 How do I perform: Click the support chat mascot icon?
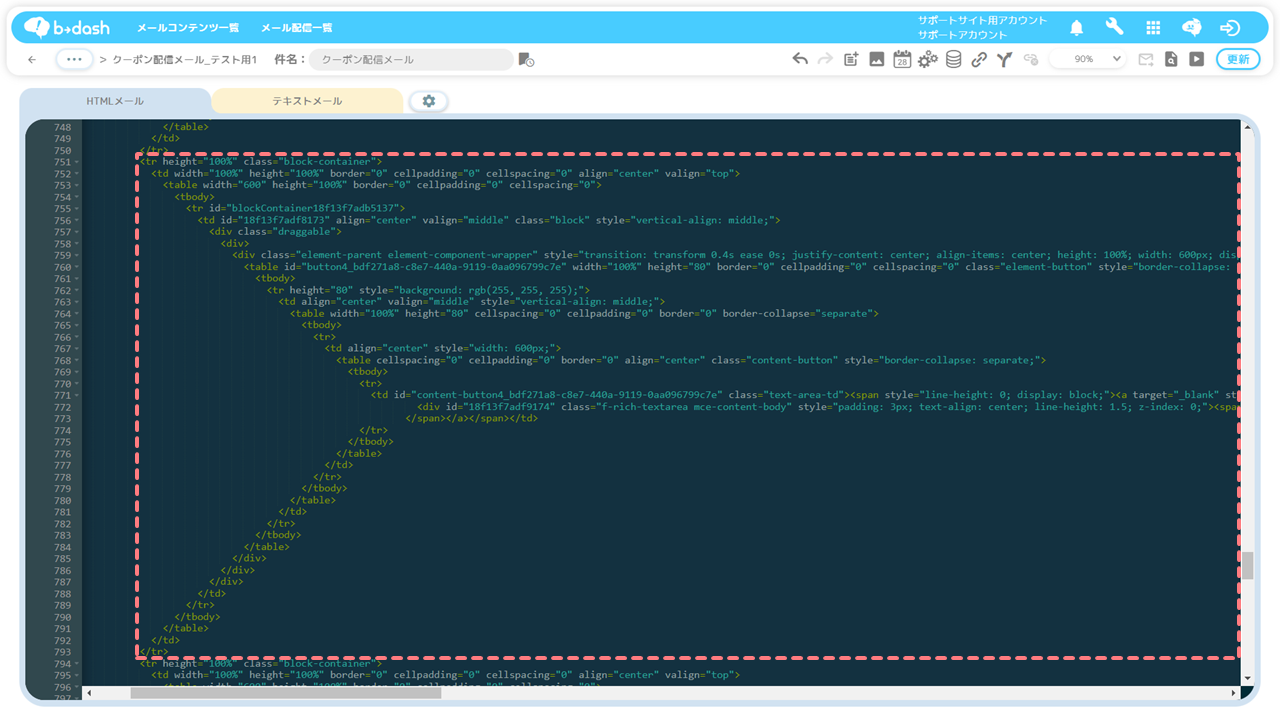click(x=1191, y=28)
